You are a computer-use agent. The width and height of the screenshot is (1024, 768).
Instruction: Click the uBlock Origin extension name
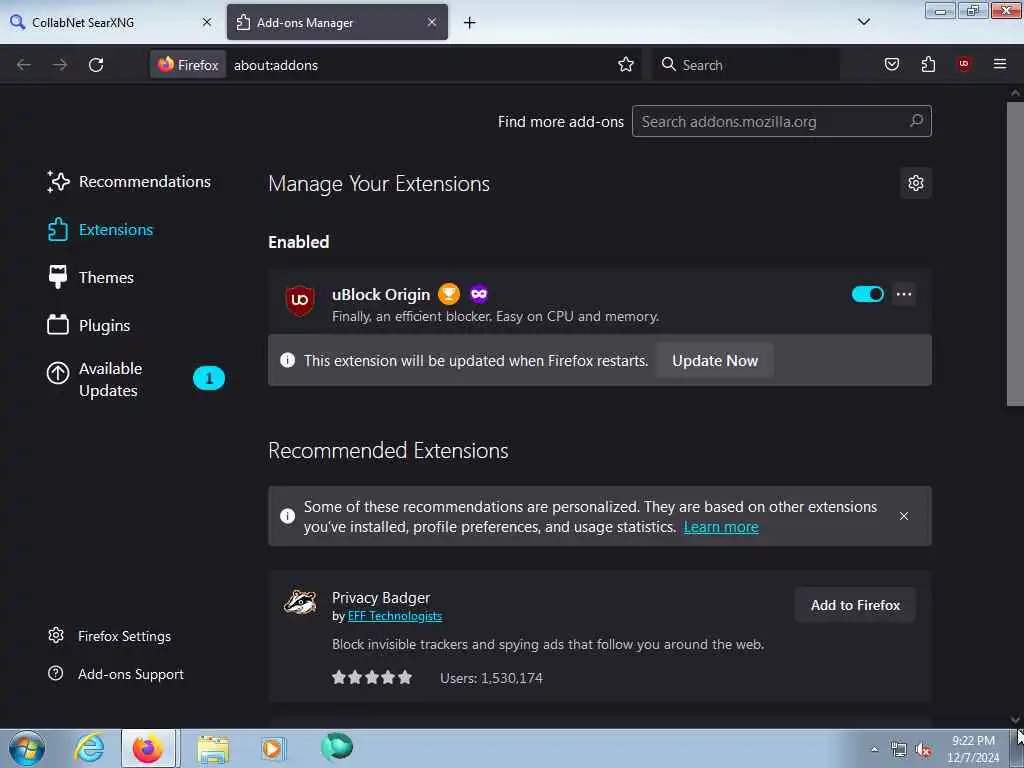click(x=381, y=295)
